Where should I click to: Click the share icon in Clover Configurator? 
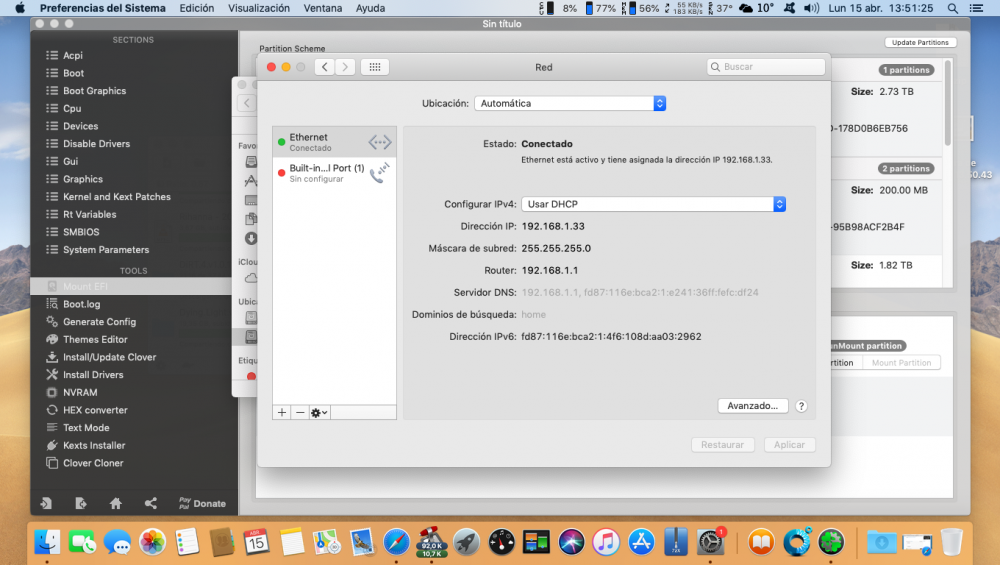click(151, 503)
